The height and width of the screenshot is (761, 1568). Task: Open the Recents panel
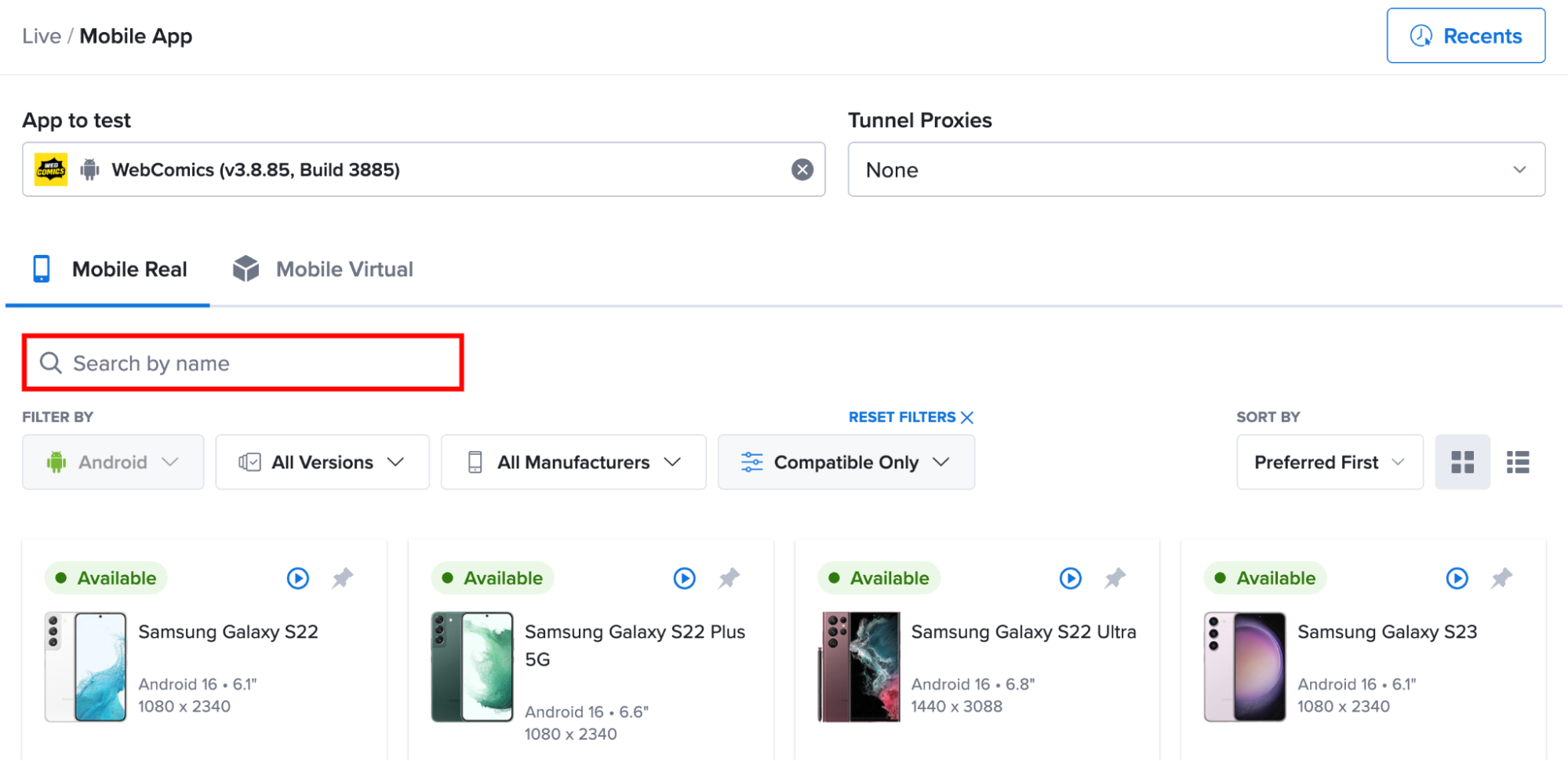[1465, 35]
